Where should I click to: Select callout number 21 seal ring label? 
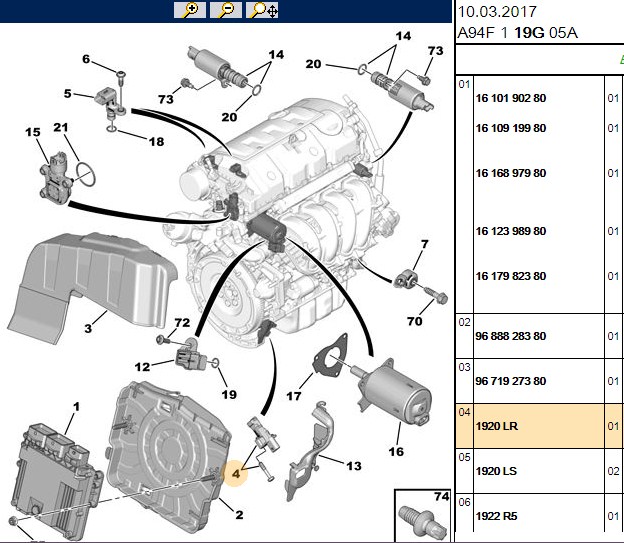tap(61, 127)
